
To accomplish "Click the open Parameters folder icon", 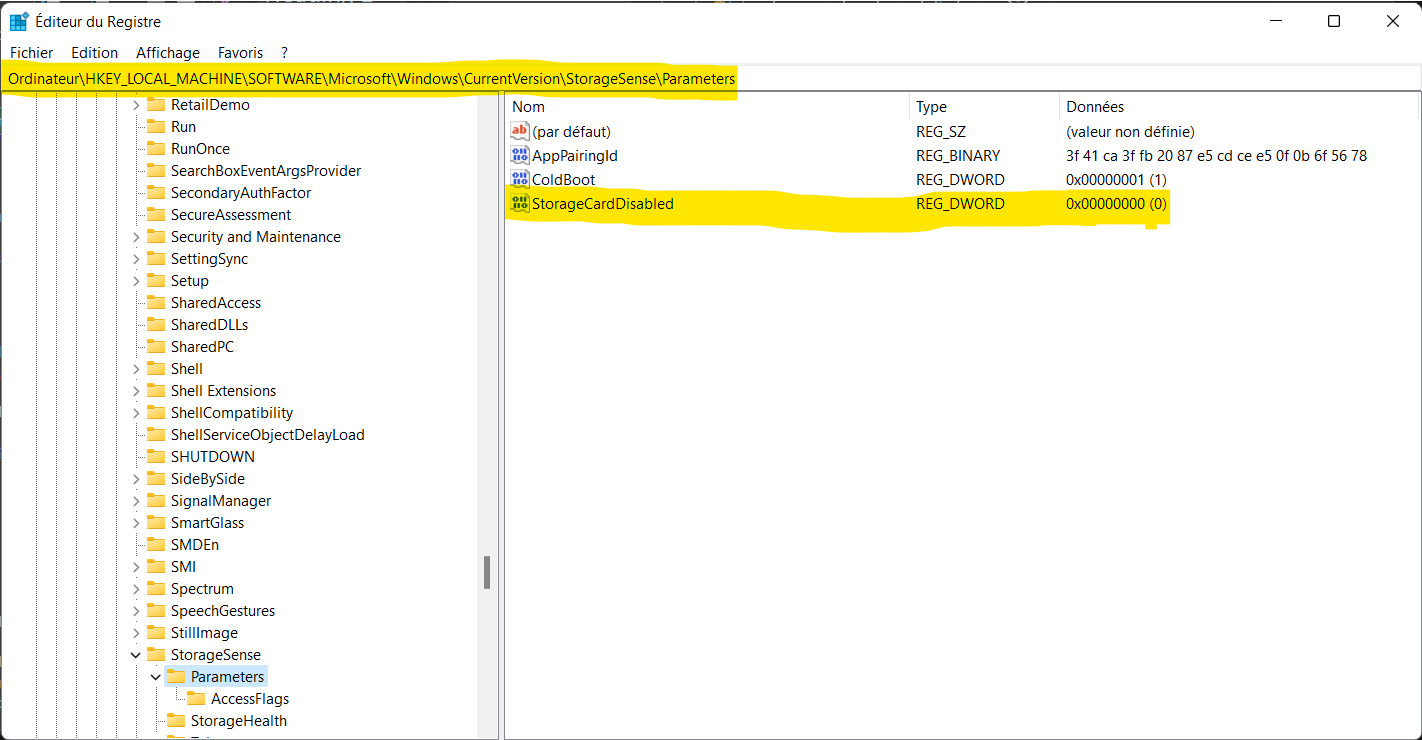I will pos(176,676).
